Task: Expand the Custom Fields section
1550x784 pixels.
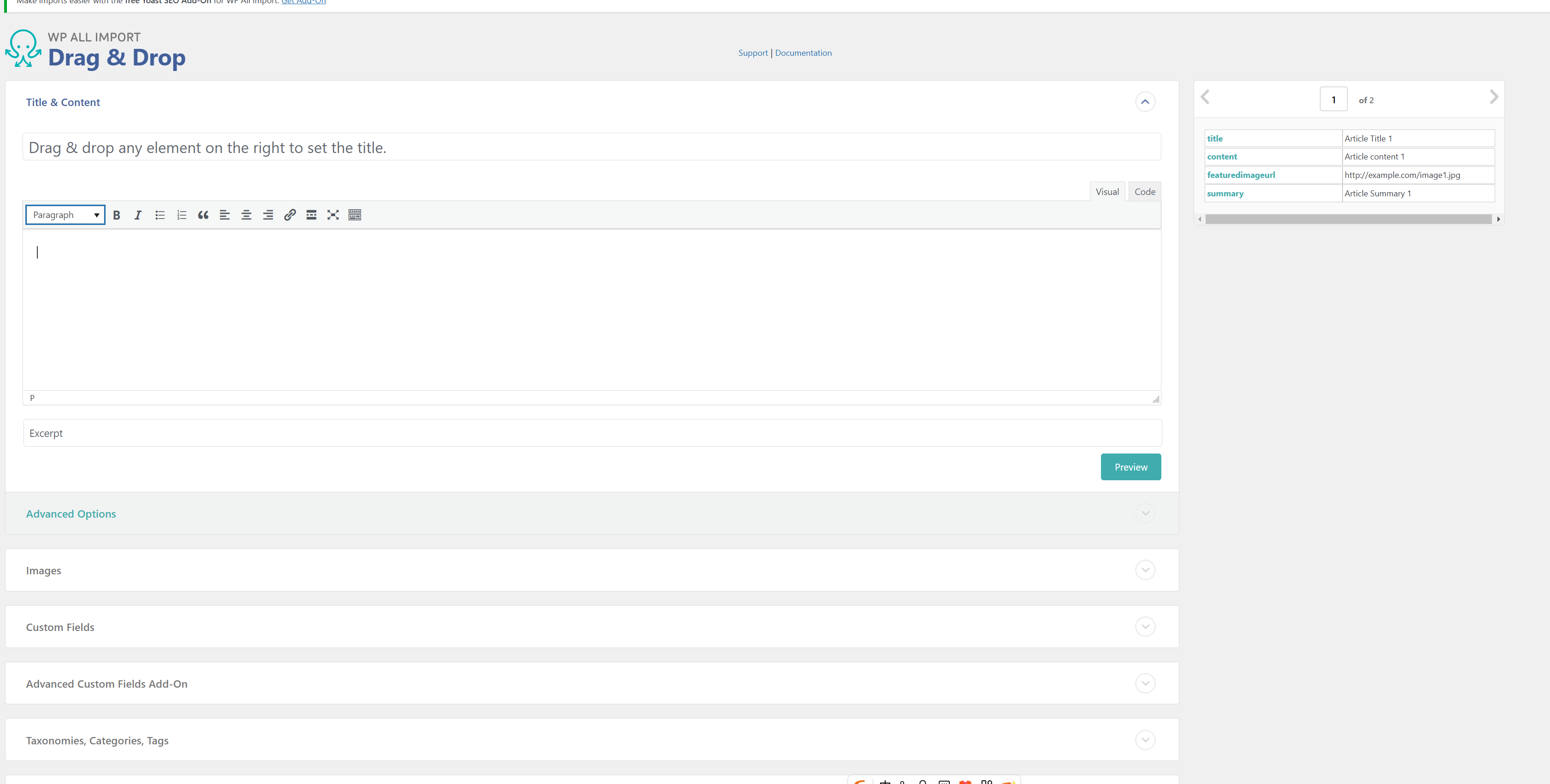Action: tap(1146, 626)
